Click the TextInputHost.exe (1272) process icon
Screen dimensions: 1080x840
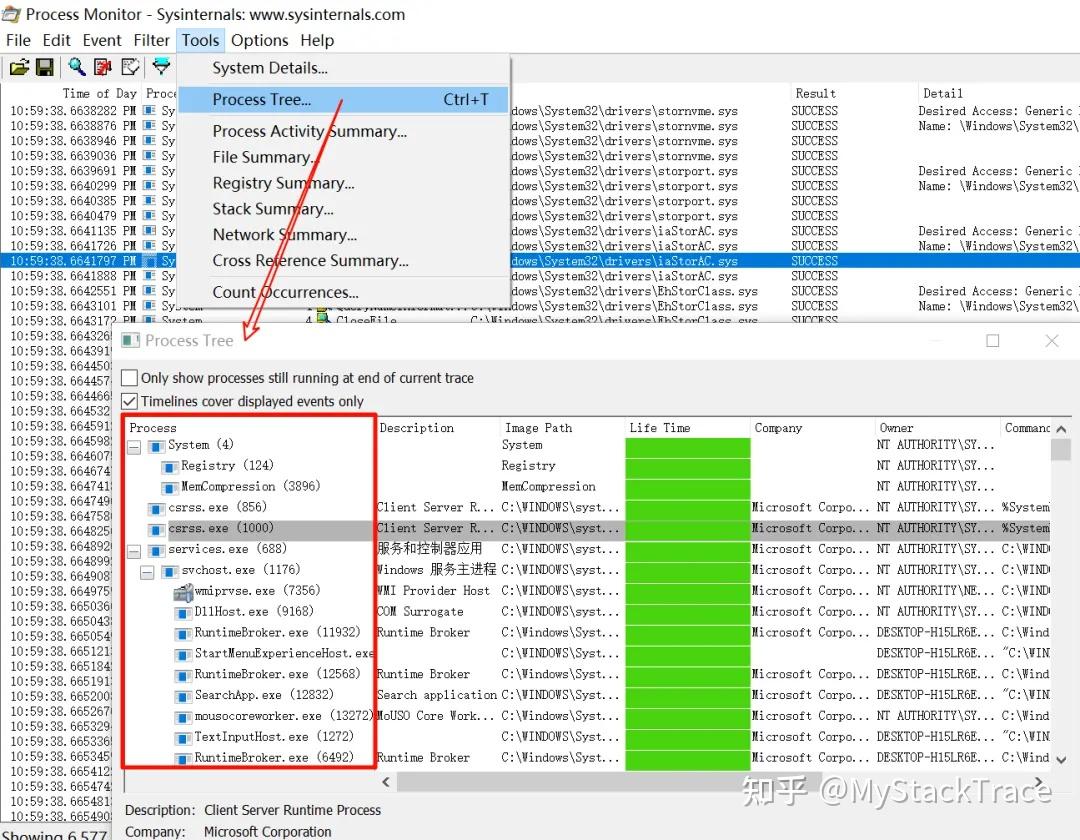pos(183,738)
